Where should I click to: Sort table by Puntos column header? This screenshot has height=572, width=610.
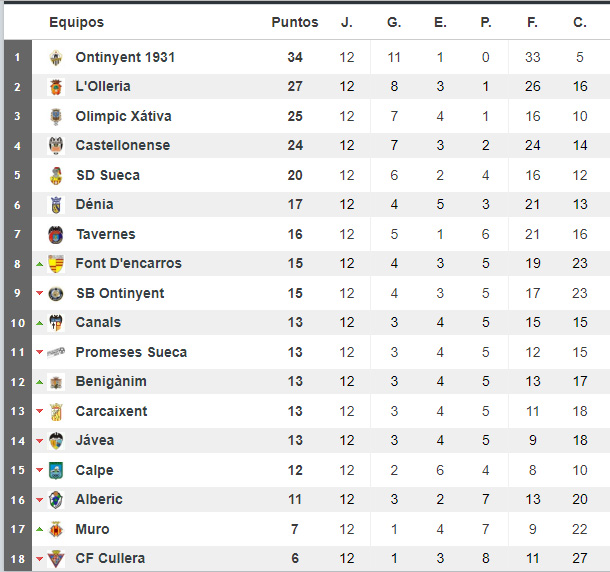point(295,22)
